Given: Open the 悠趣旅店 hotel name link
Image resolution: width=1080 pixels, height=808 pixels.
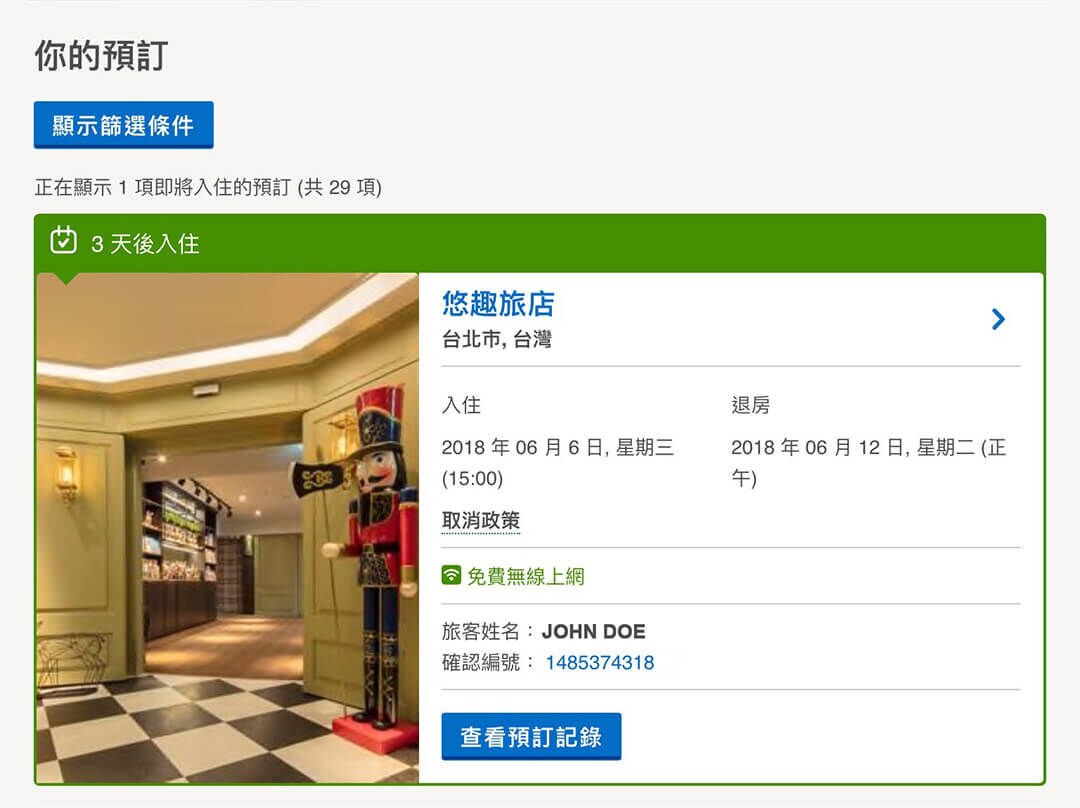Looking at the screenshot, I should pos(498,304).
